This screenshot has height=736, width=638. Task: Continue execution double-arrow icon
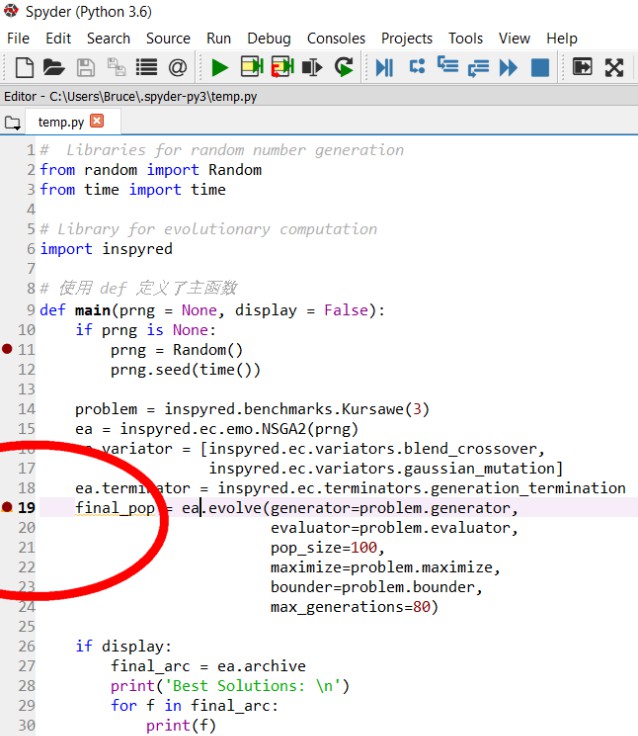tap(508, 67)
